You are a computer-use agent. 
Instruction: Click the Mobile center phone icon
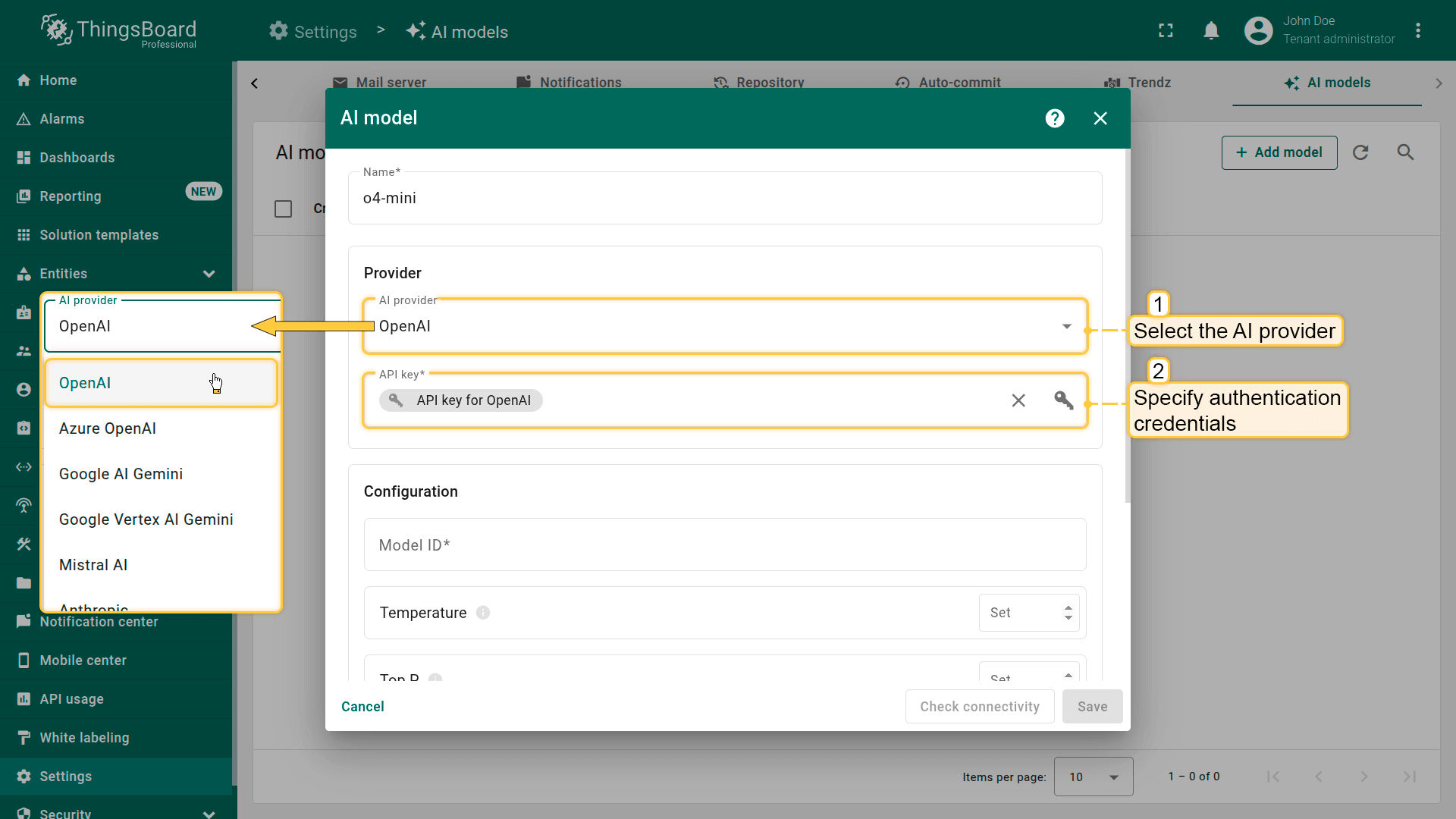24,661
